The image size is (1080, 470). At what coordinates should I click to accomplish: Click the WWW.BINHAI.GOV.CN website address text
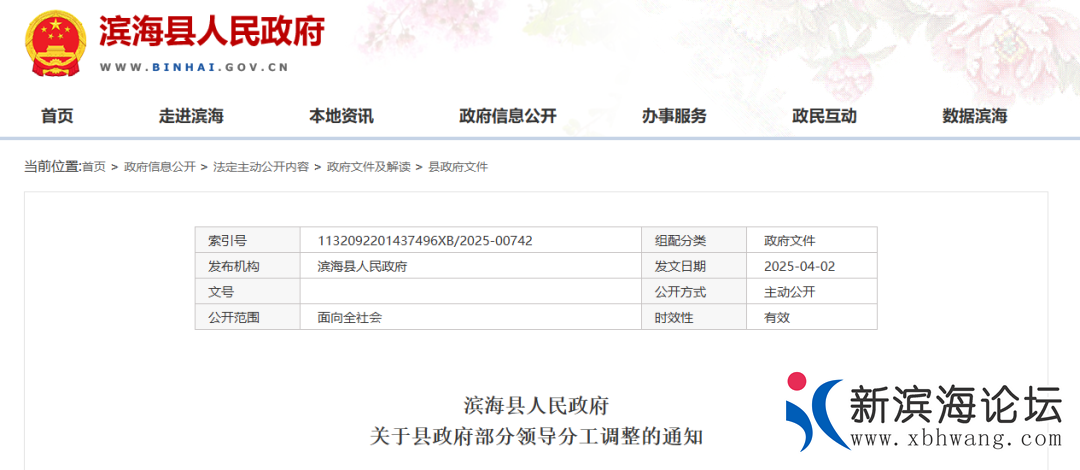(x=194, y=68)
